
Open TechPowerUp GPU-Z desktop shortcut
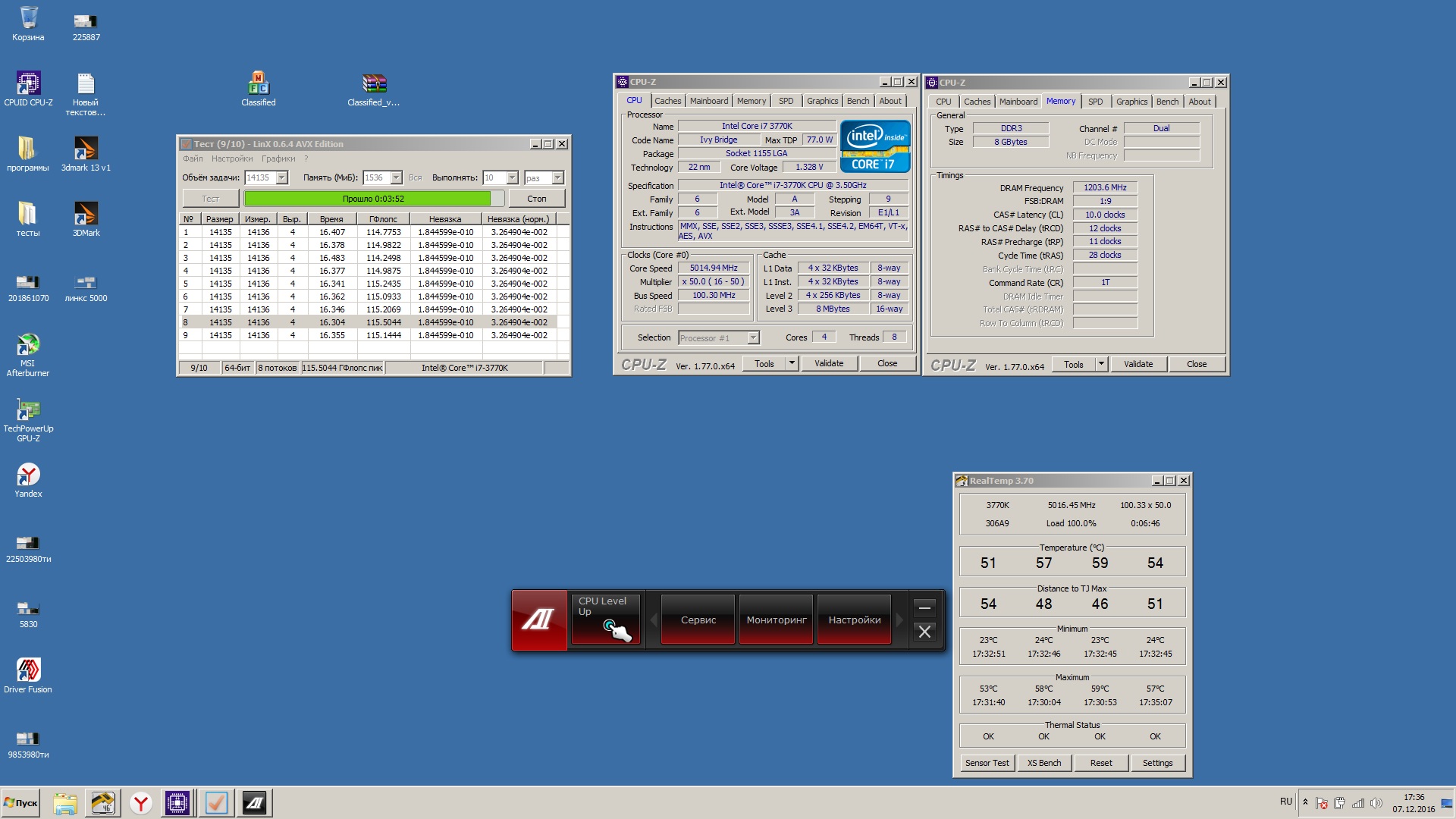[x=28, y=411]
